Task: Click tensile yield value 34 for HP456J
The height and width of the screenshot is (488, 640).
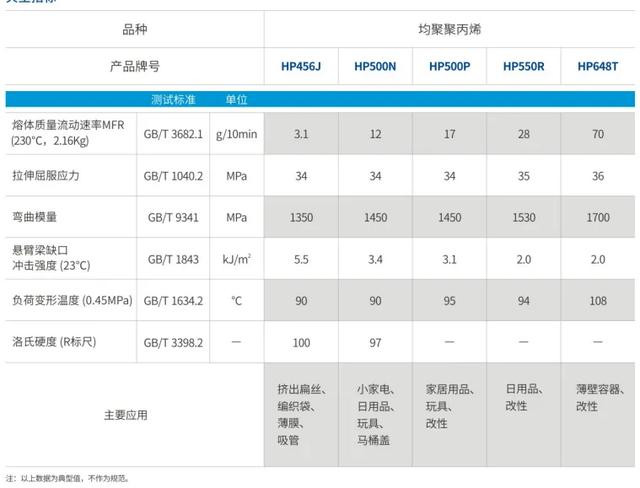Action: pos(301,176)
